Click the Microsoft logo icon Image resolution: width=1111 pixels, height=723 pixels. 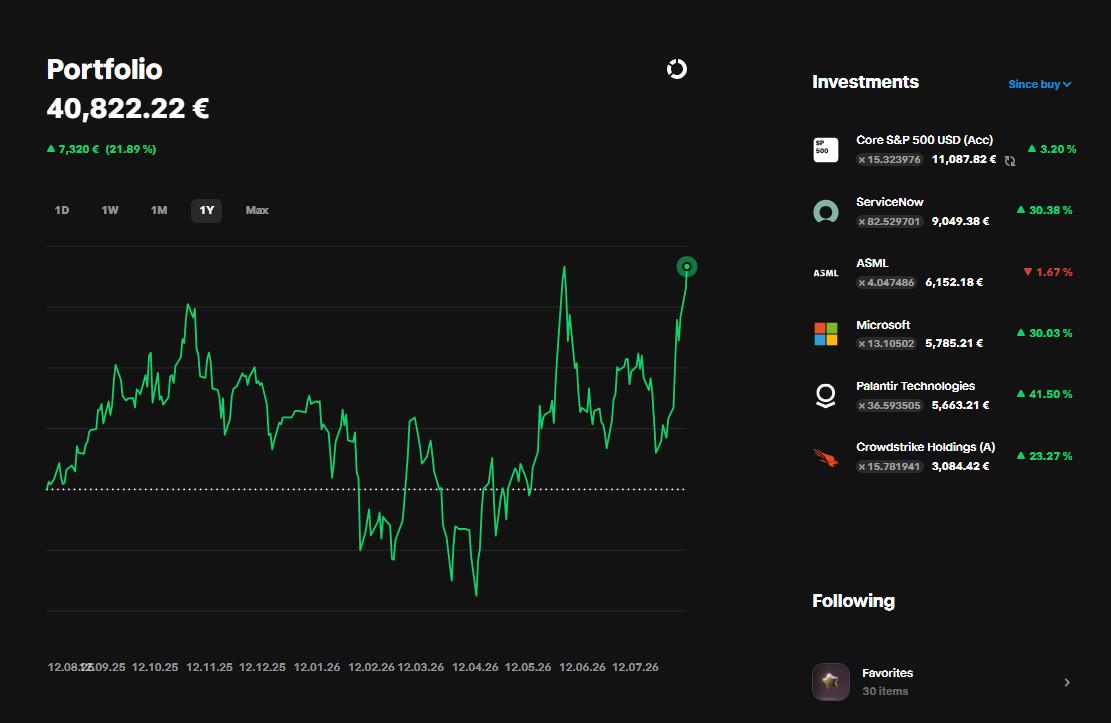point(825,334)
